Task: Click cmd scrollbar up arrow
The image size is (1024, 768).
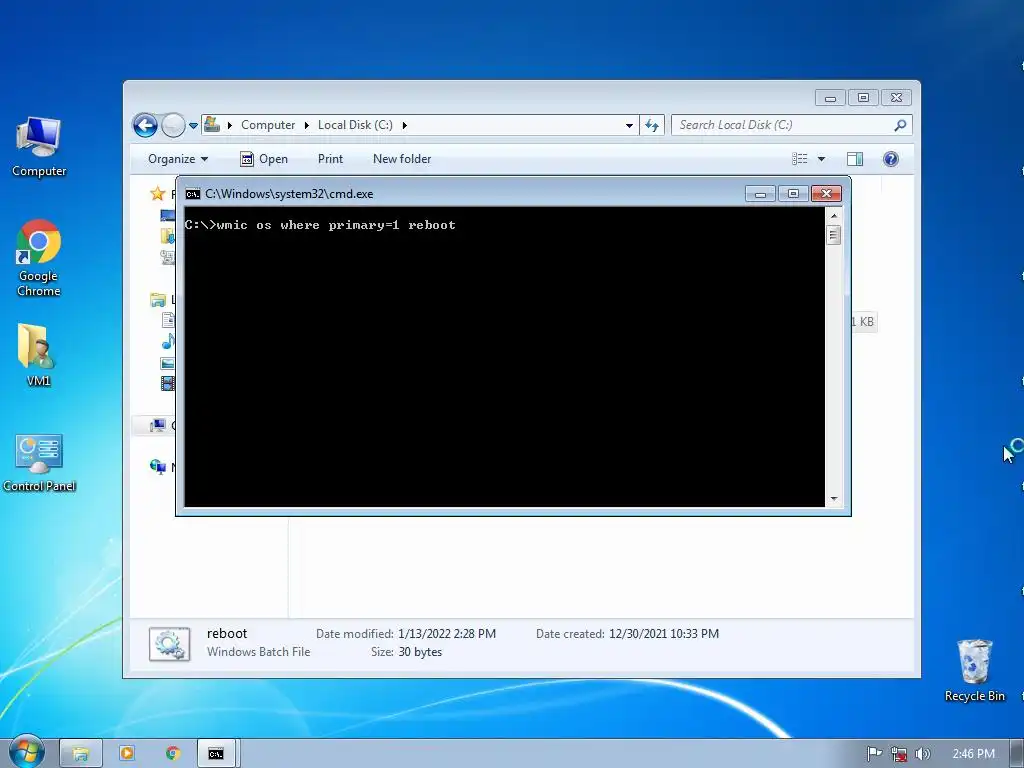Action: pyautogui.click(x=834, y=216)
